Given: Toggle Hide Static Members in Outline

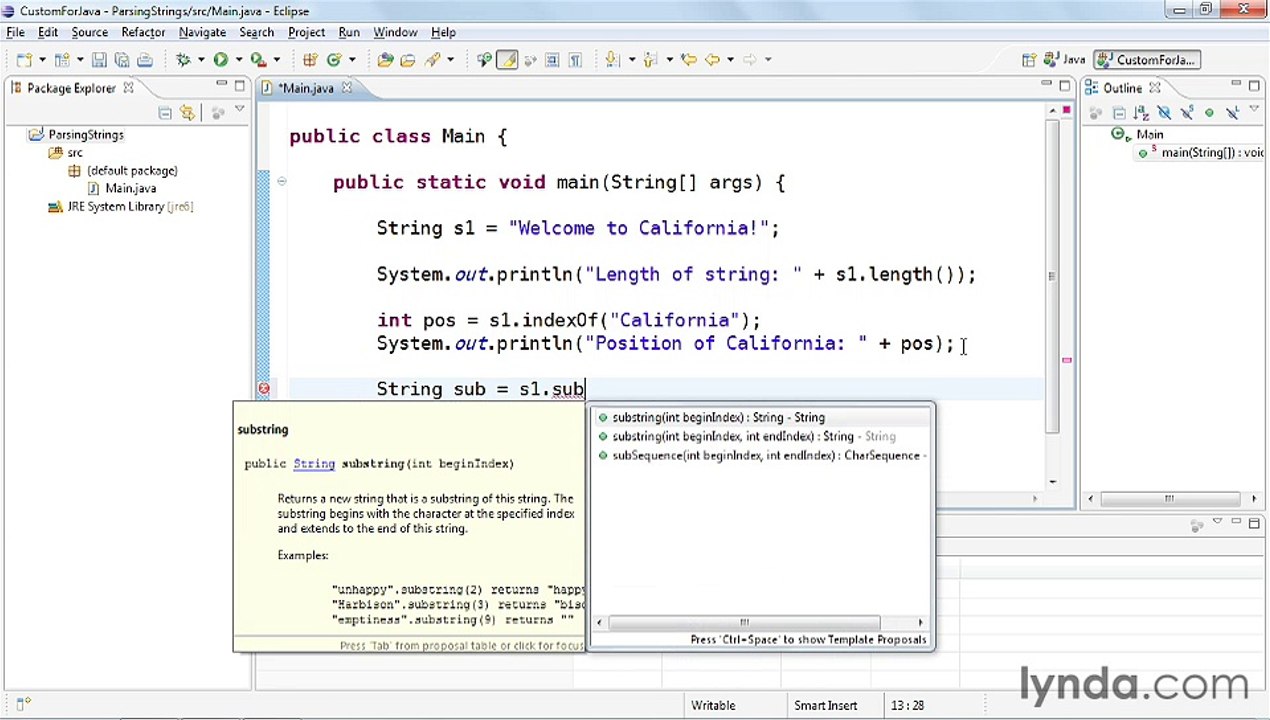Looking at the screenshot, I should click(1187, 112).
